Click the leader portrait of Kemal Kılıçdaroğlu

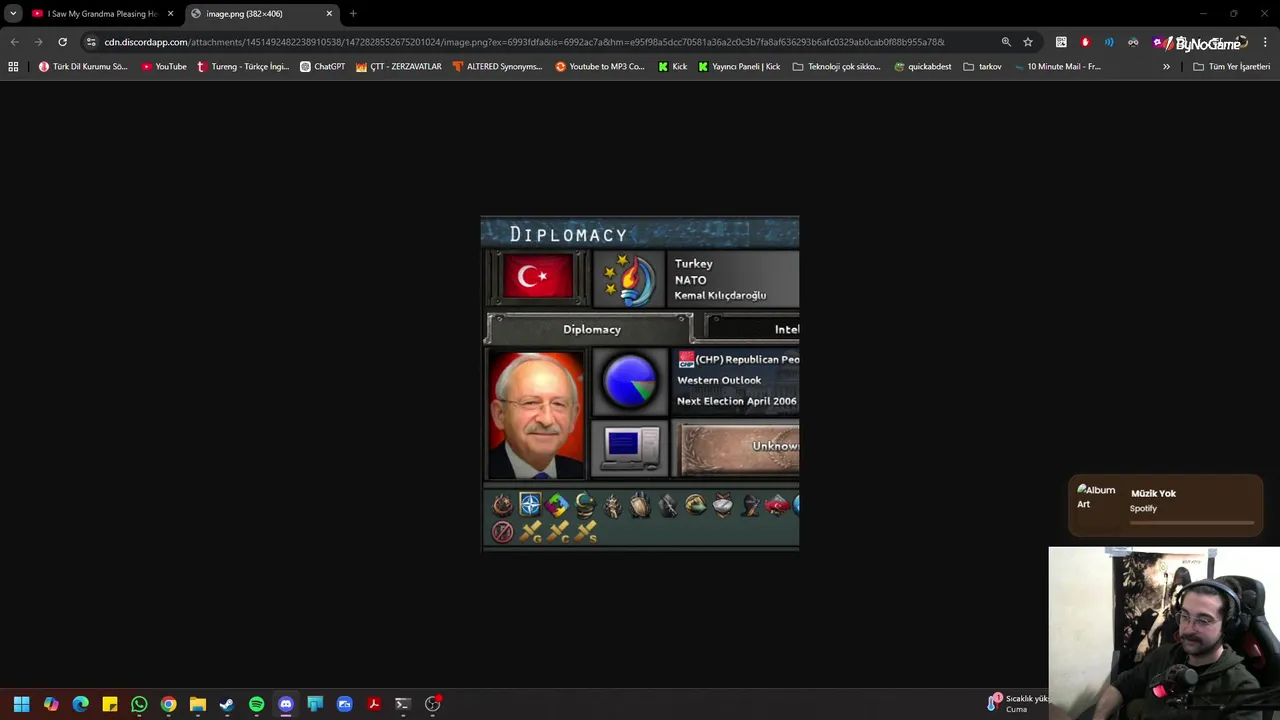coord(536,415)
